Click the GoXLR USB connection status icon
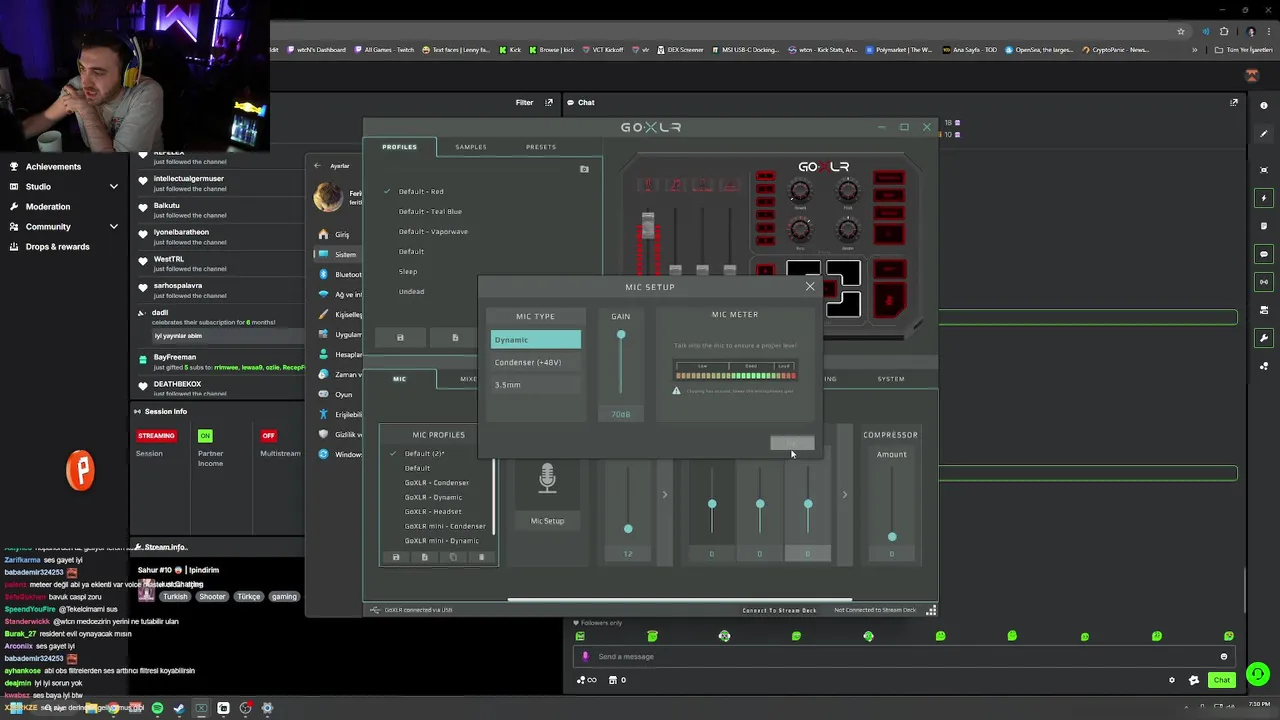The height and width of the screenshot is (720, 1280). 375,610
